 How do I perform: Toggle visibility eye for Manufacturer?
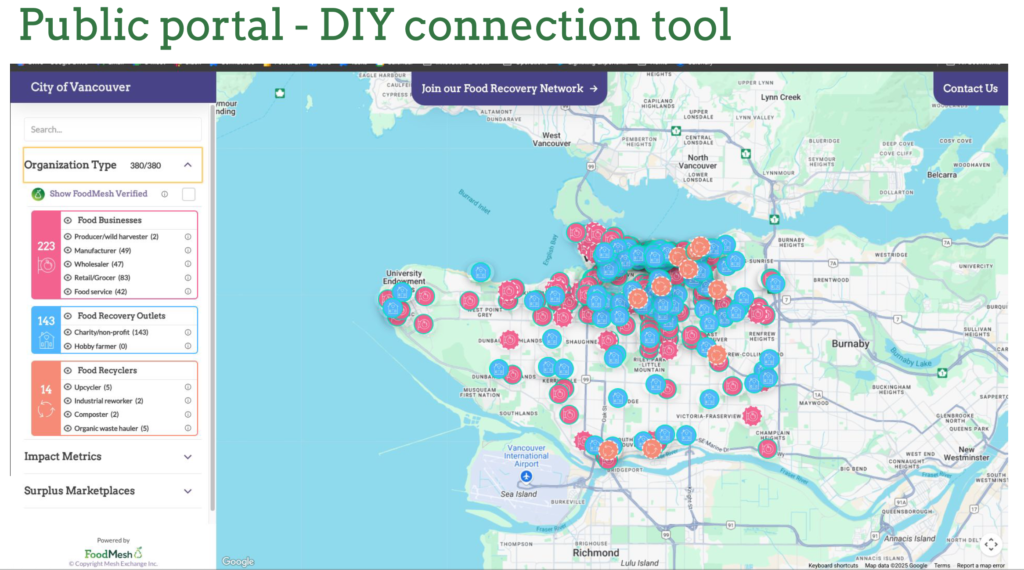pos(68,251)
